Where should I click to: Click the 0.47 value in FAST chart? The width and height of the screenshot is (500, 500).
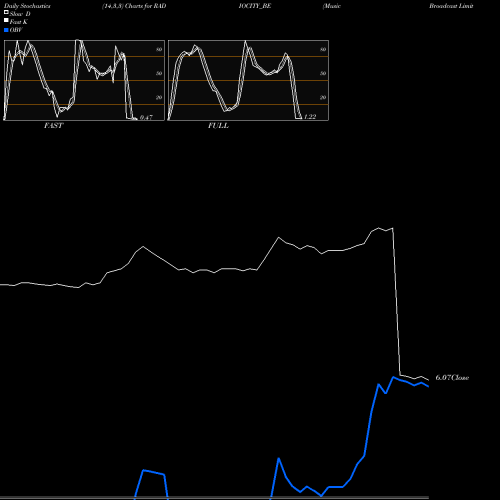click(x=146, y=117)
